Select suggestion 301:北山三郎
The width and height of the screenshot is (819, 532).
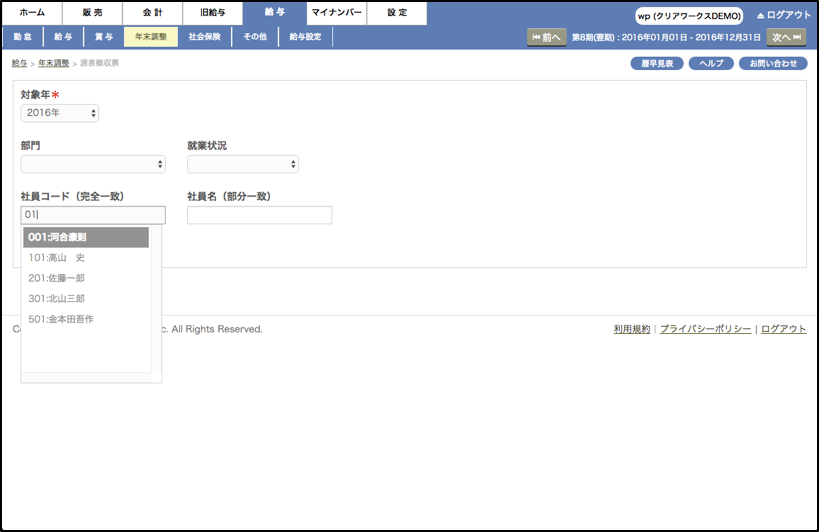click(86, 298)
